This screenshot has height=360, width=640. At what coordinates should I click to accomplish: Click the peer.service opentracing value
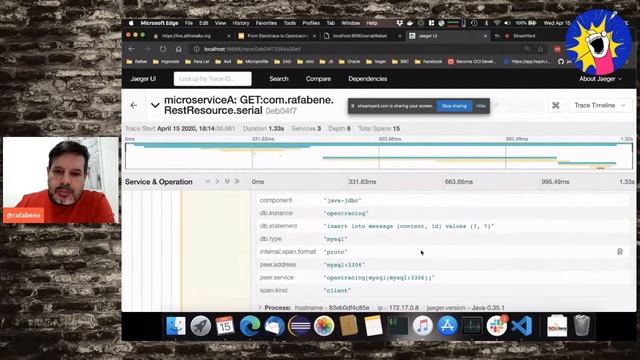click(x=379, y=278)
